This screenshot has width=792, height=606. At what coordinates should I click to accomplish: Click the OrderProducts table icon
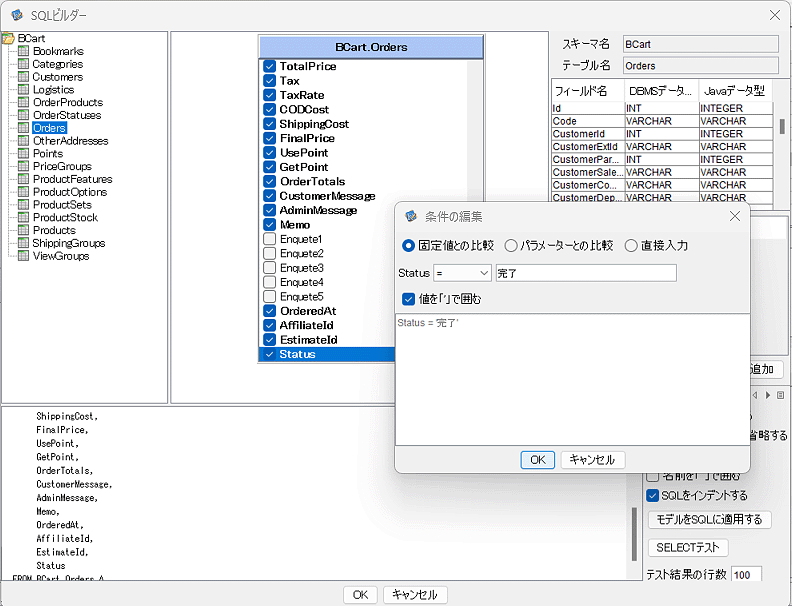pyautogui.click(x=23, y=102)
